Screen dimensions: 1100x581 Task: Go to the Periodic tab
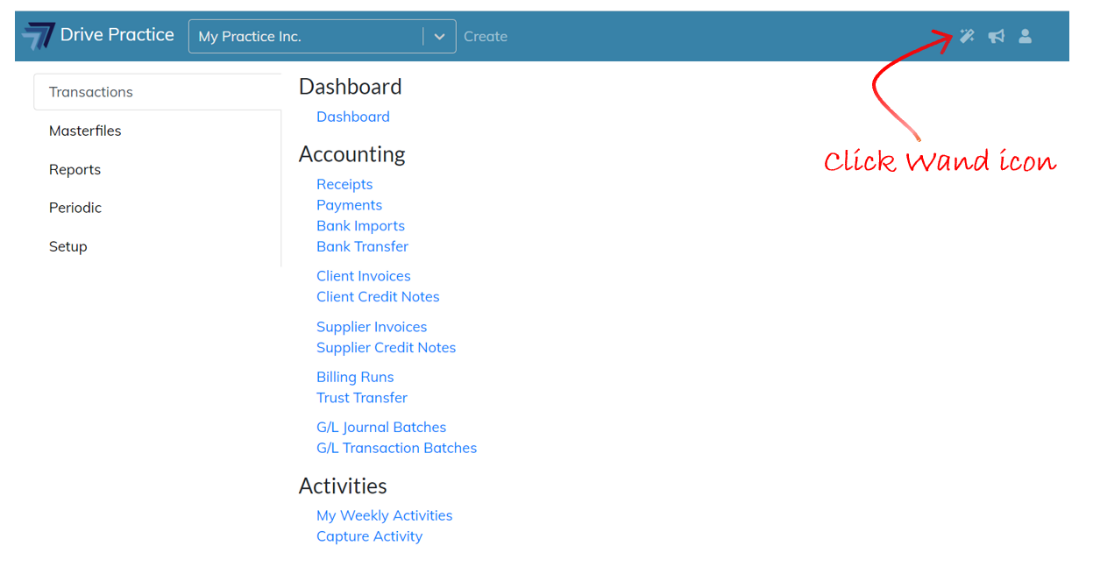click(75, 208)
